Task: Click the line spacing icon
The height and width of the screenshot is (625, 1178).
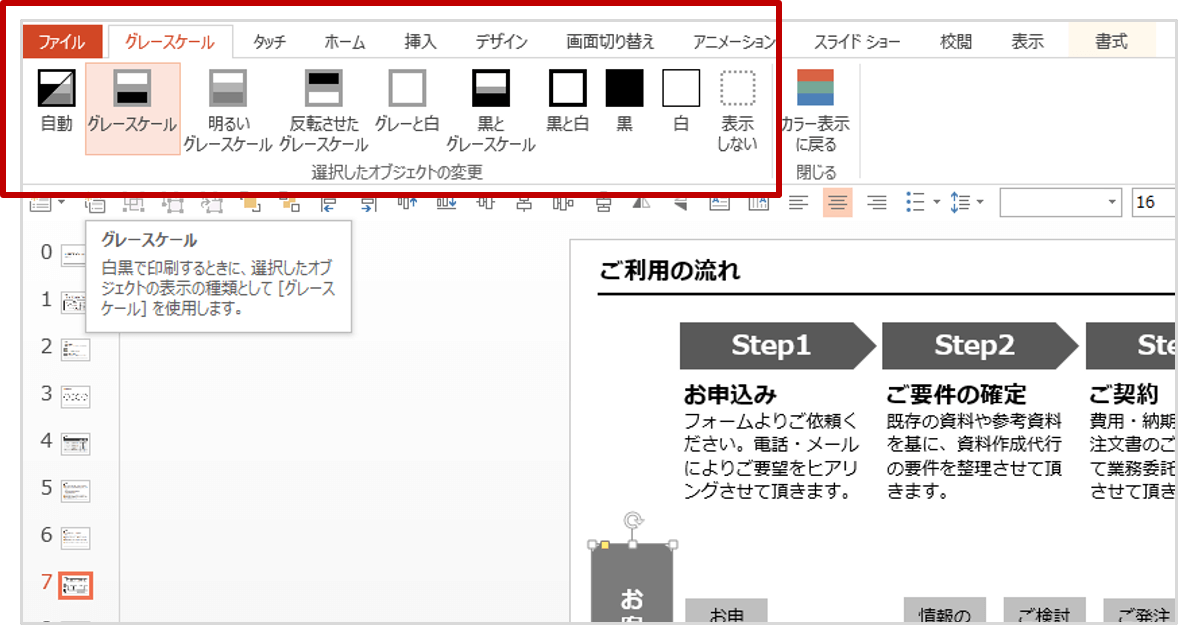Action: pyautogui.click(x=960, y=203)
